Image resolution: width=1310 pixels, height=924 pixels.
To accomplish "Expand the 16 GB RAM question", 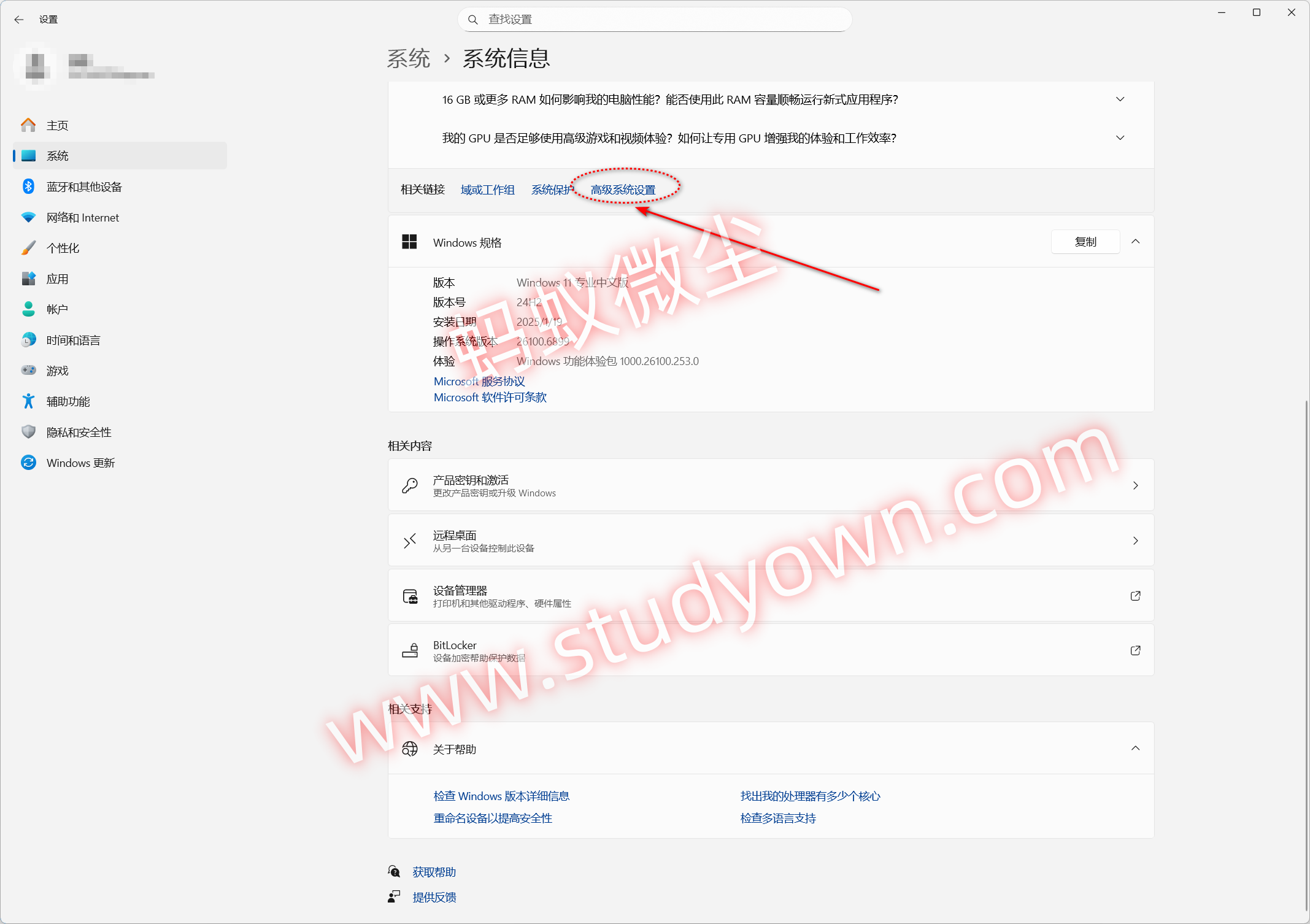I will click(x=1120, y=99).
